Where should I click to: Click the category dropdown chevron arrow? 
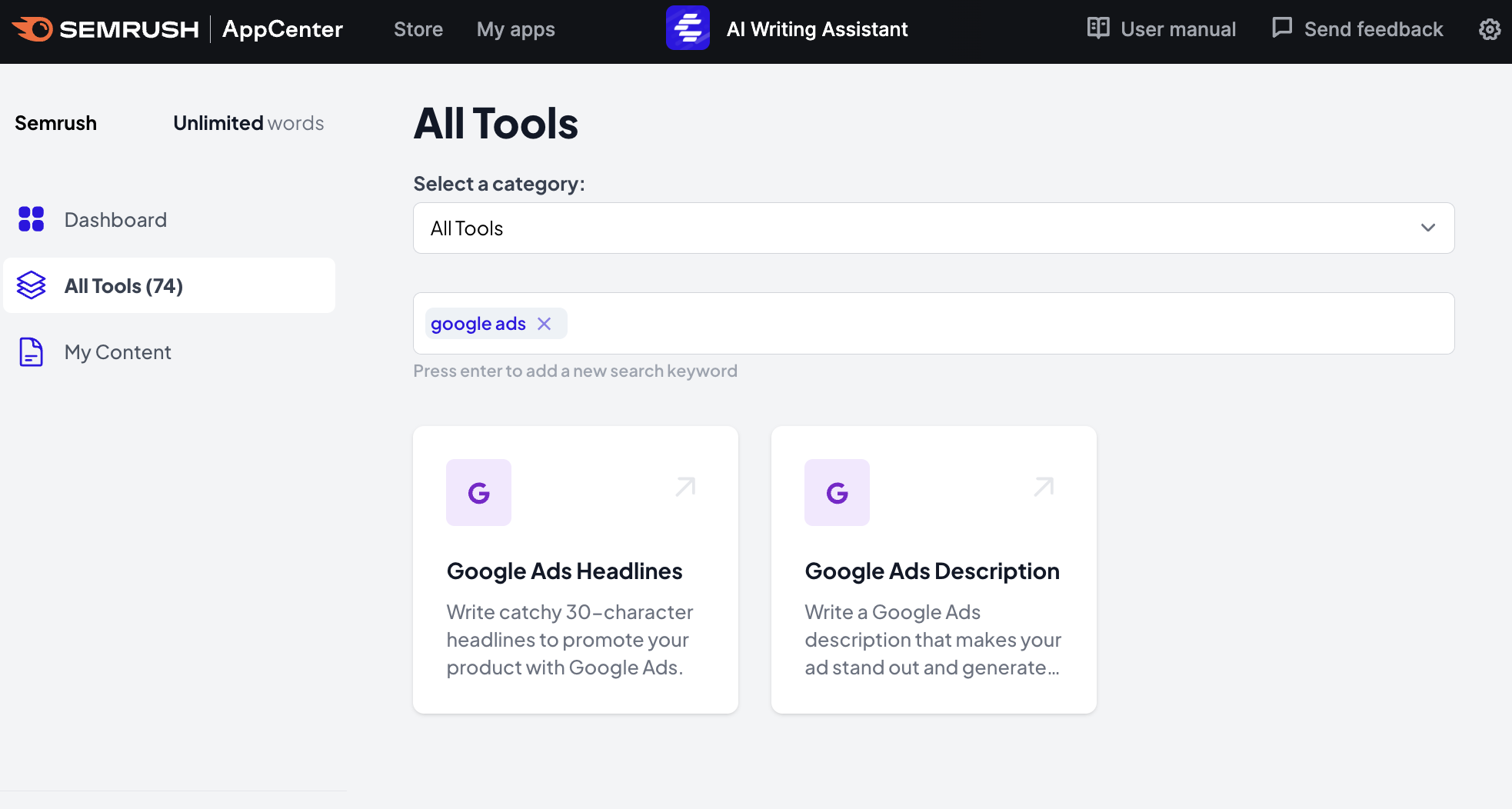pyautogui.click(x=1427, y=228)
